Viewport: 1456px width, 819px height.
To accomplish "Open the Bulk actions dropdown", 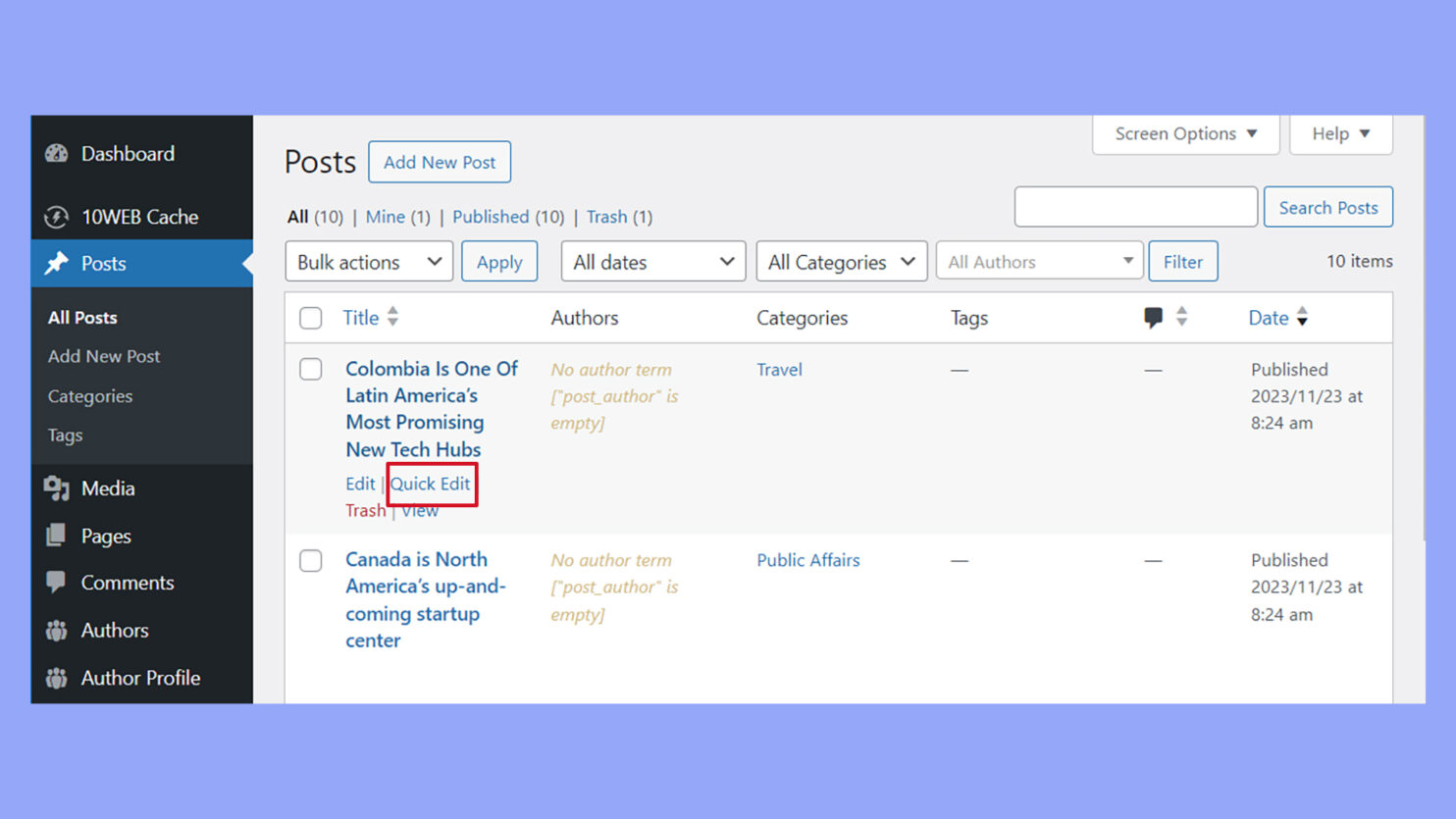I will [x=368, y=261].
